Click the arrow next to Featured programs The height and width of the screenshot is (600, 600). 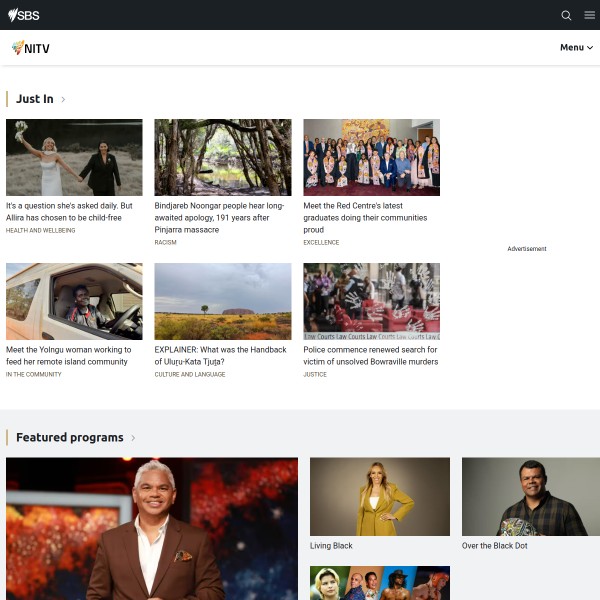point(133,438)
